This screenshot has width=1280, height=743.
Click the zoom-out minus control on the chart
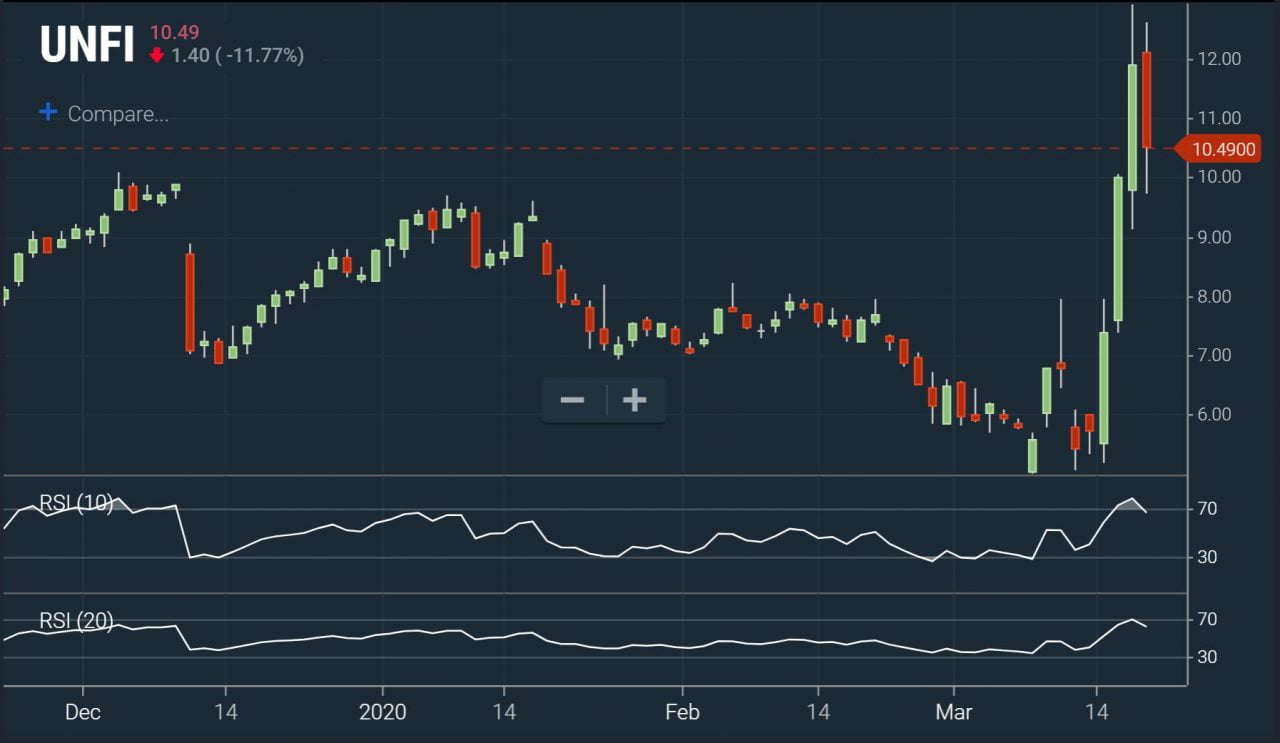click(572, 399)
